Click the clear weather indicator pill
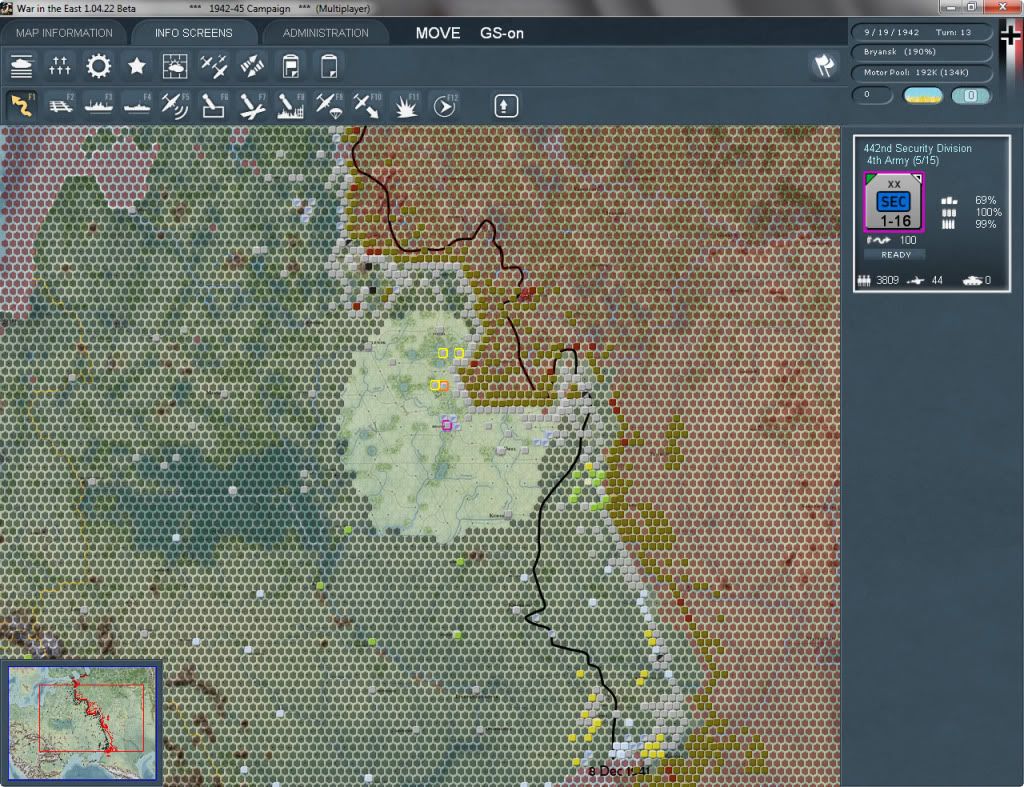 [x=923, y=95]
